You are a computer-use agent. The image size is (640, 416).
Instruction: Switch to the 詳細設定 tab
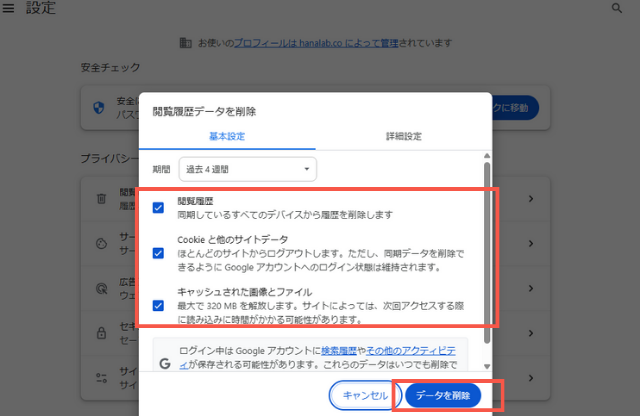click(x=403, y=137)
